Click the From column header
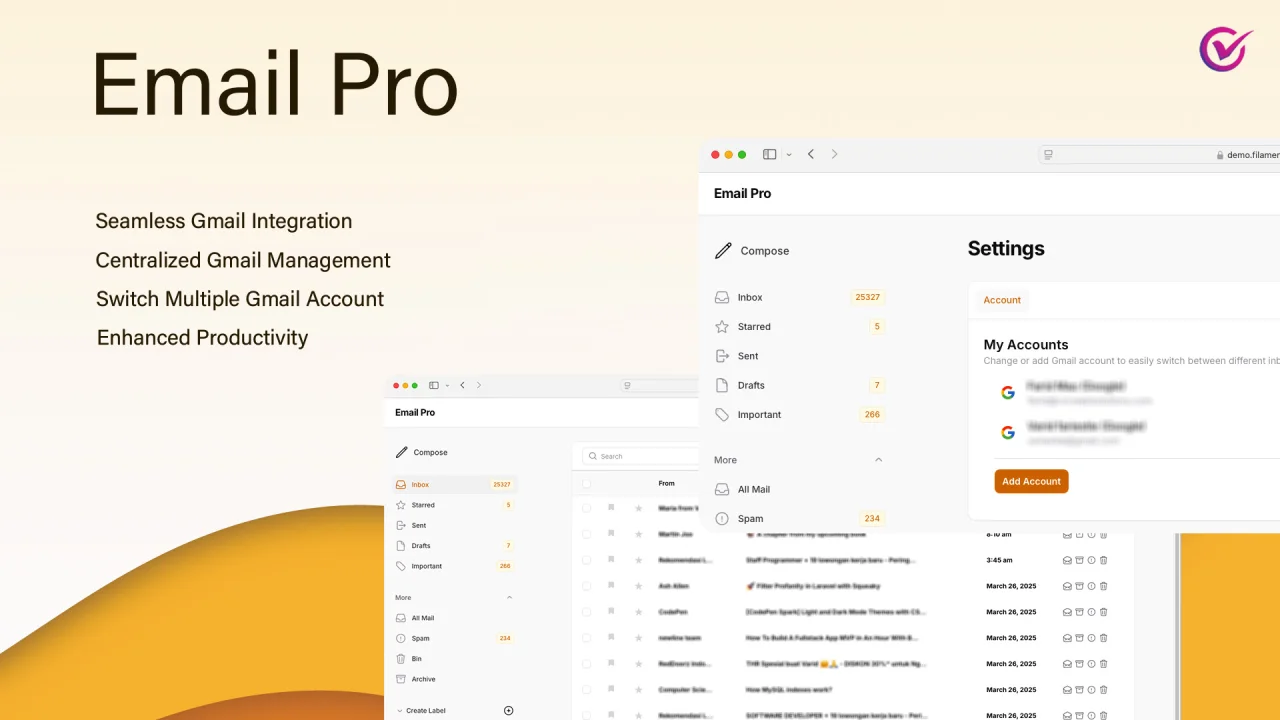Image resolution: width=1280 pixels, height=720 pixels. 666,484
